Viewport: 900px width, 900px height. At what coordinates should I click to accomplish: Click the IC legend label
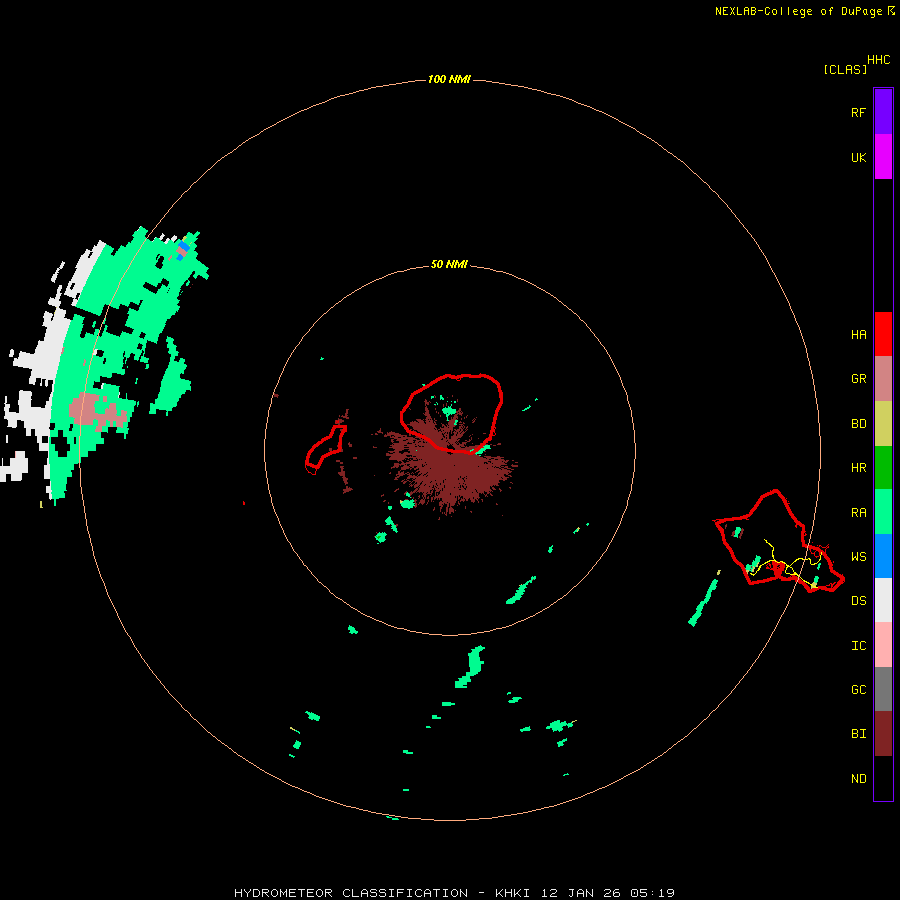[858, 646]
